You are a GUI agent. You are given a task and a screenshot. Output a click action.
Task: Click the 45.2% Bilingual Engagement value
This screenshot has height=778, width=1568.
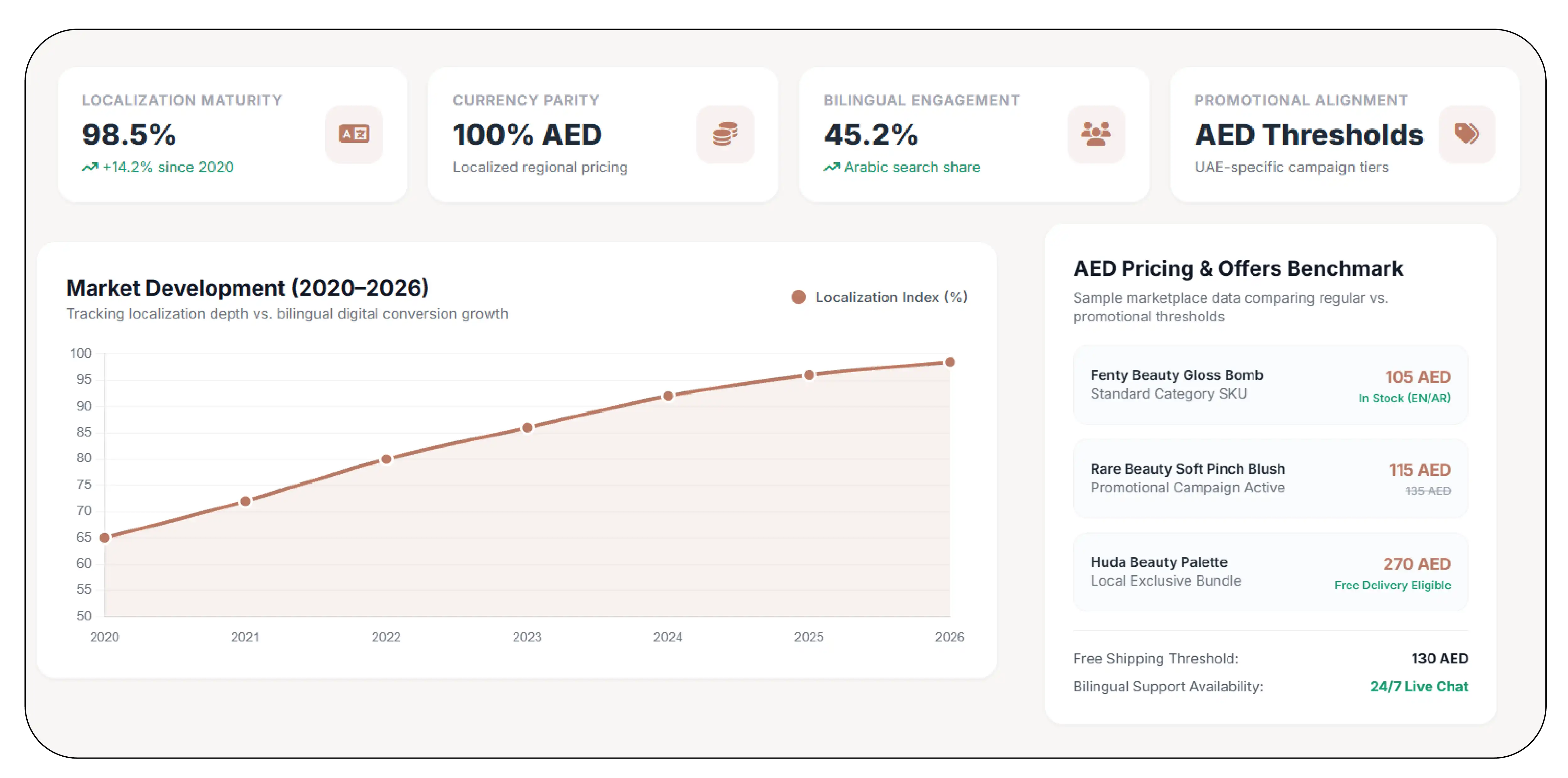click(x=871, y=134)
